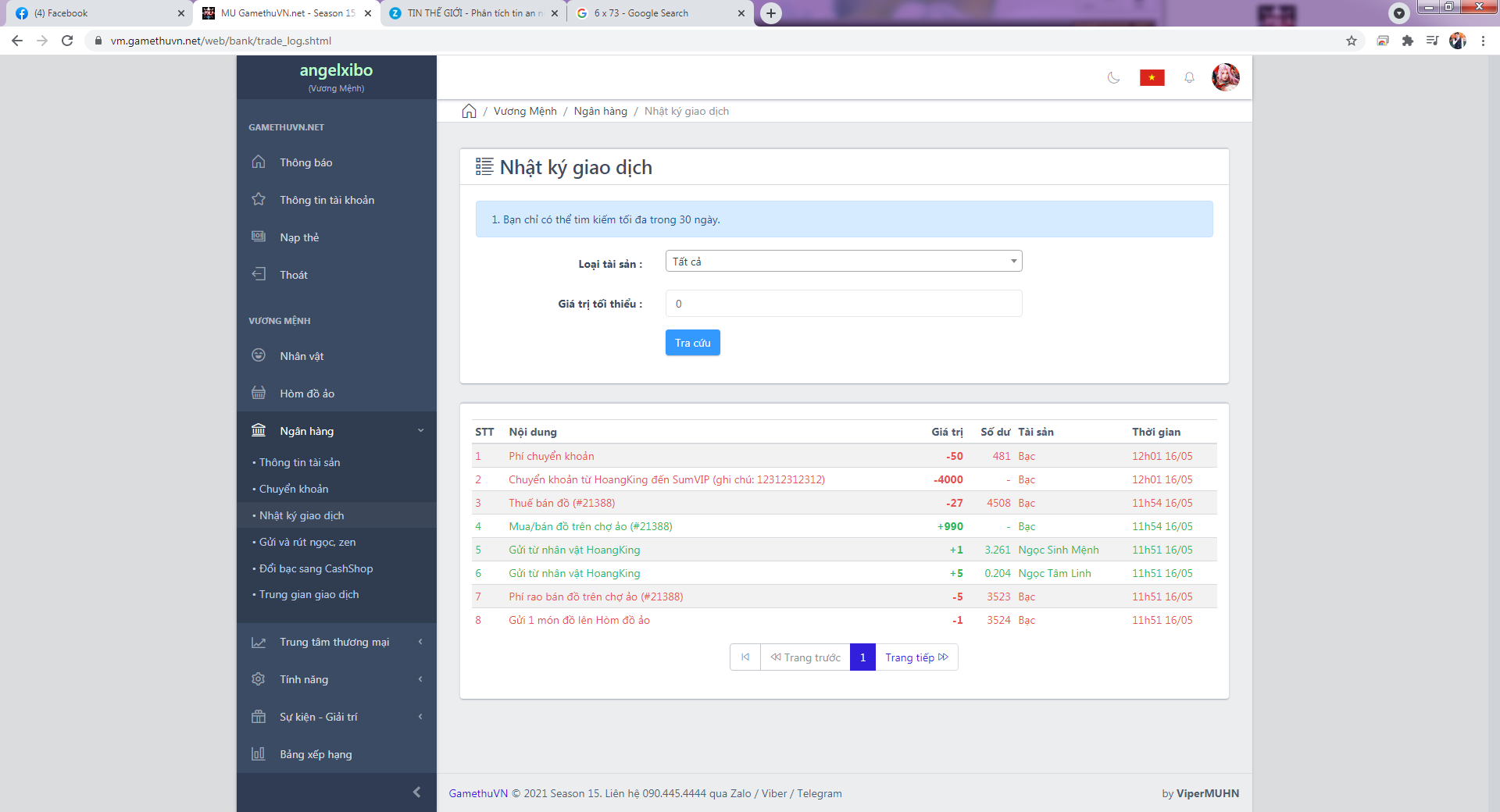This screenshot has height=812, width=1500.
Task: Open Hòm đồ ảo in the sidebar
Action: 307,394
